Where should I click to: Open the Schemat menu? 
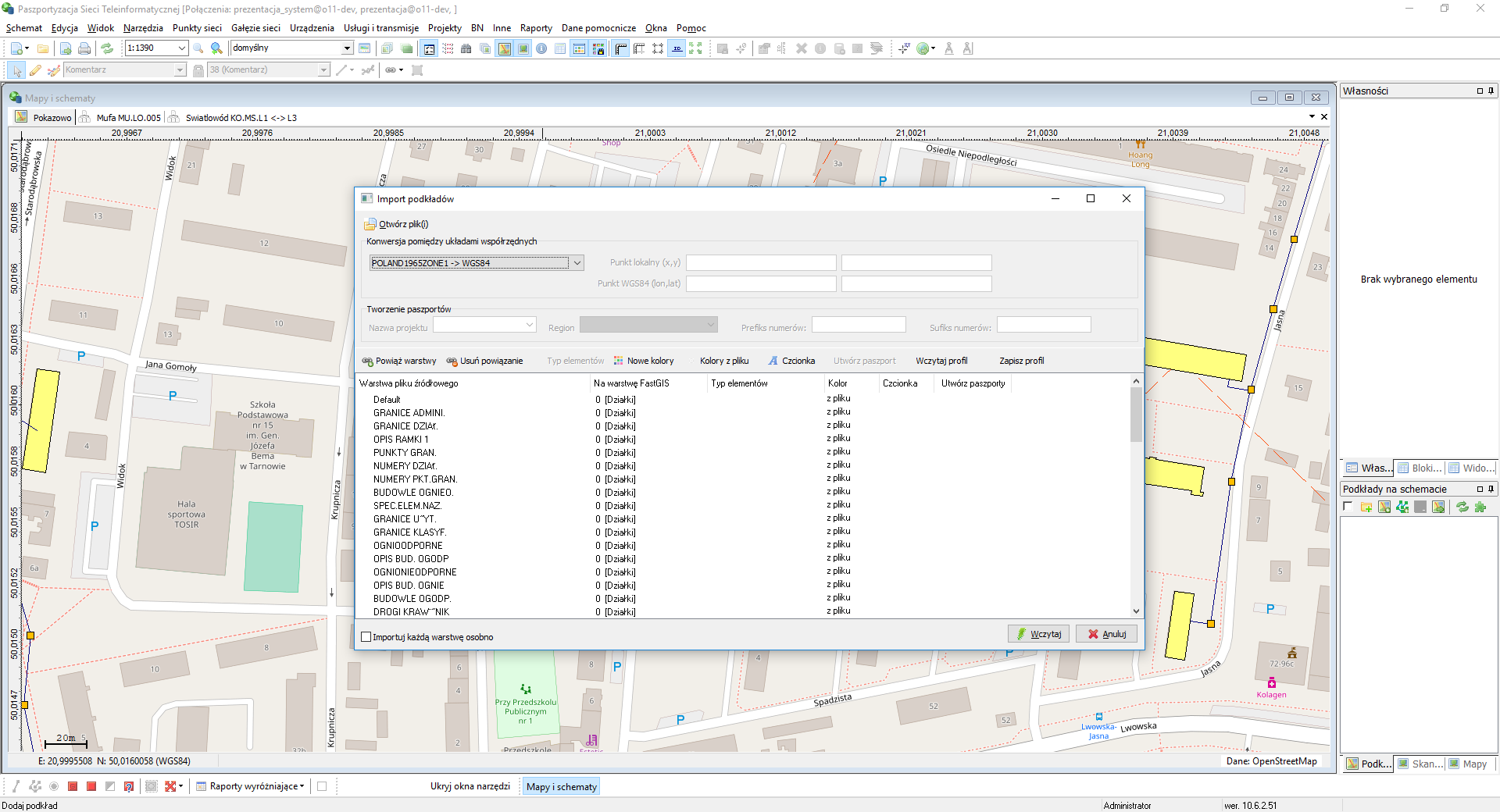pos(24,28)
